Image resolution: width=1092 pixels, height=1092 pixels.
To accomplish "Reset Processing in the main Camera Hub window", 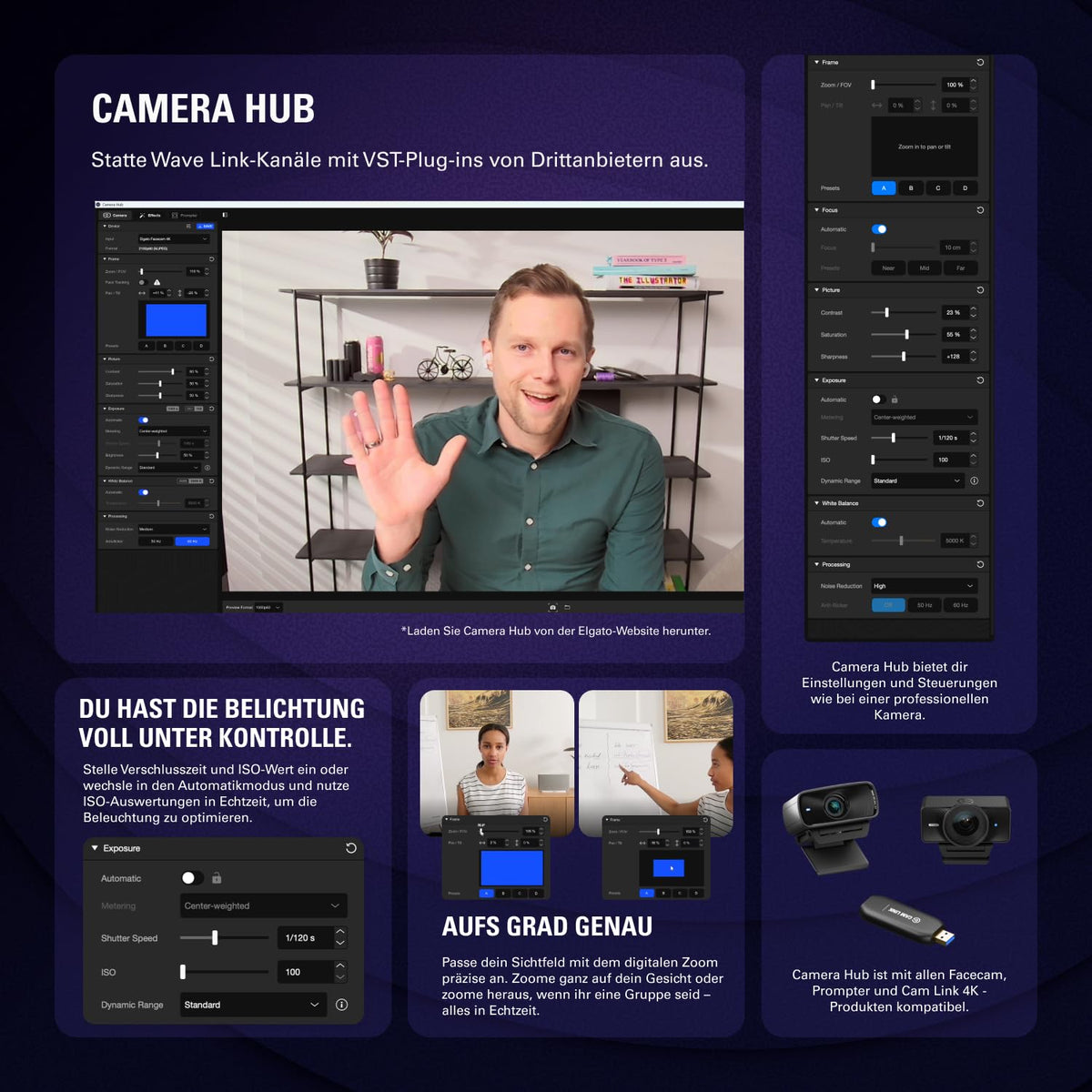I will point(211,516).
